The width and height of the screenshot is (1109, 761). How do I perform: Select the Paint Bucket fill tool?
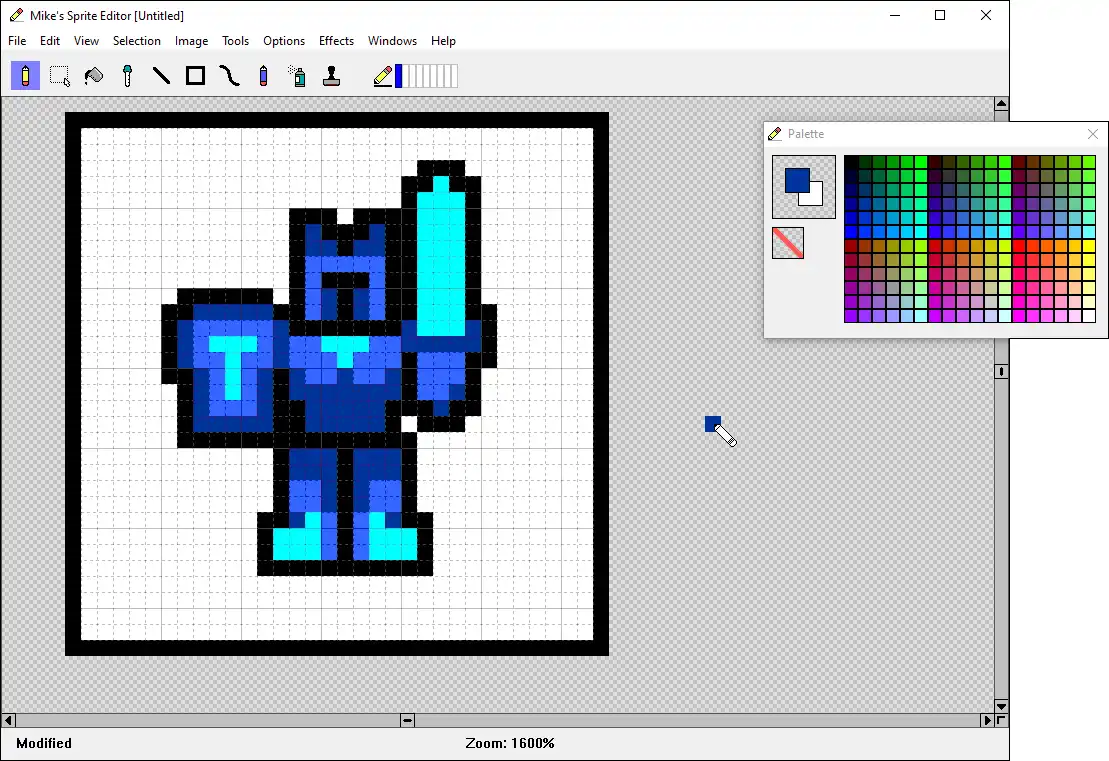(93, 76)
